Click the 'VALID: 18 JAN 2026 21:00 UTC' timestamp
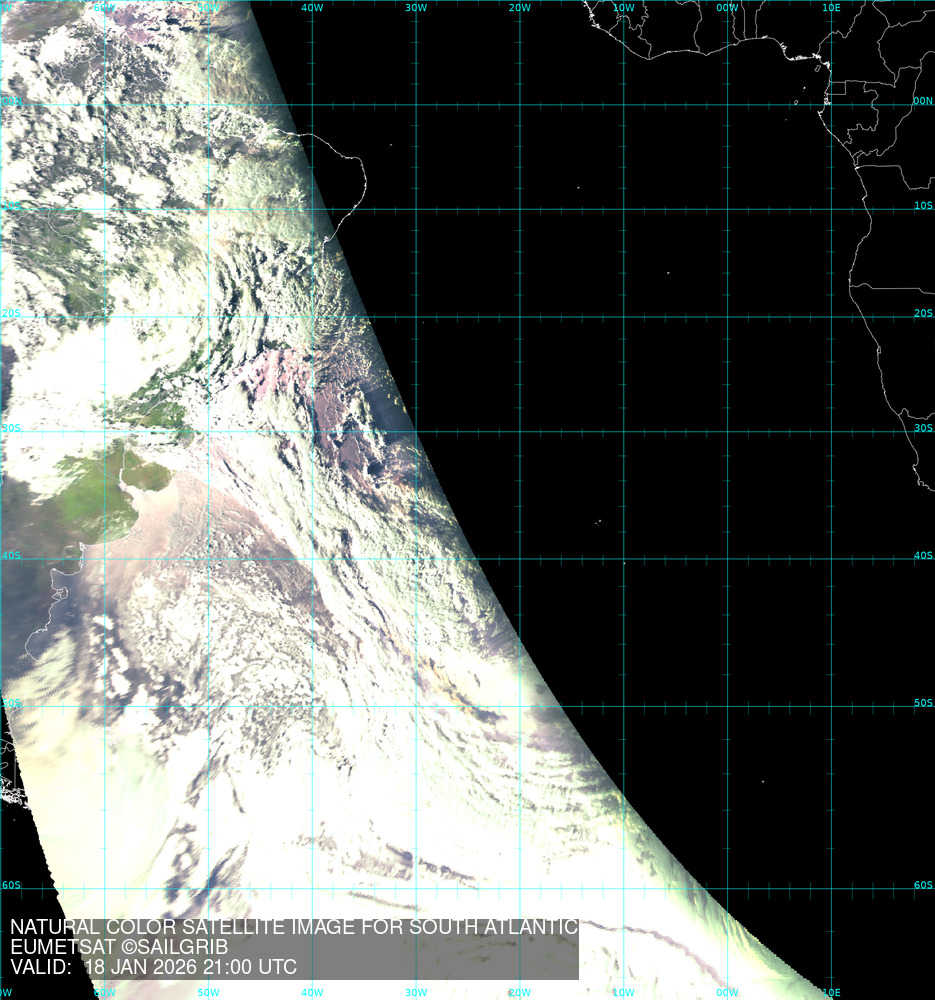The image size is (935, 1000). click(x=153, y=967)
